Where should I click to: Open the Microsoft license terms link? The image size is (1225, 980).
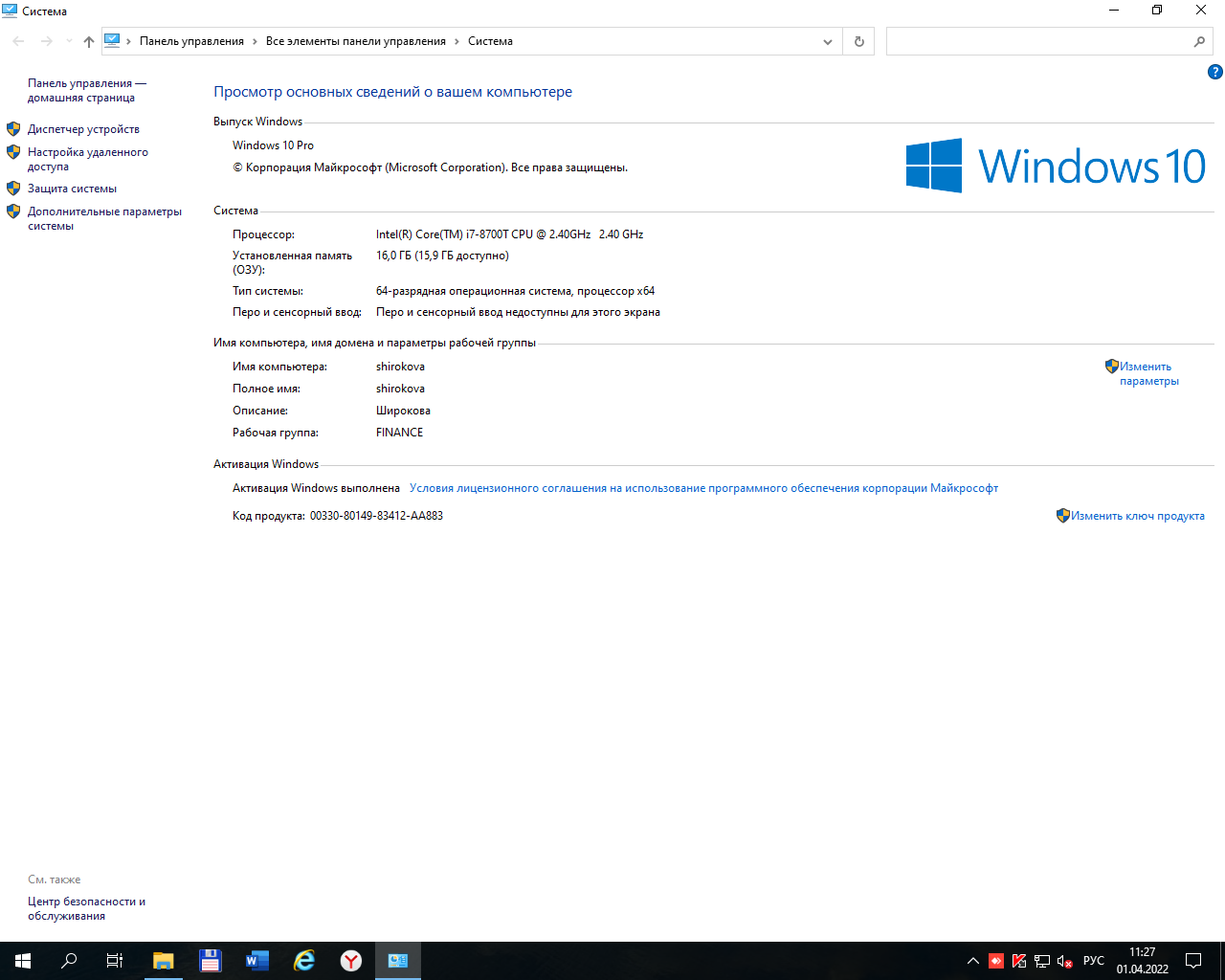click(703, 488)
